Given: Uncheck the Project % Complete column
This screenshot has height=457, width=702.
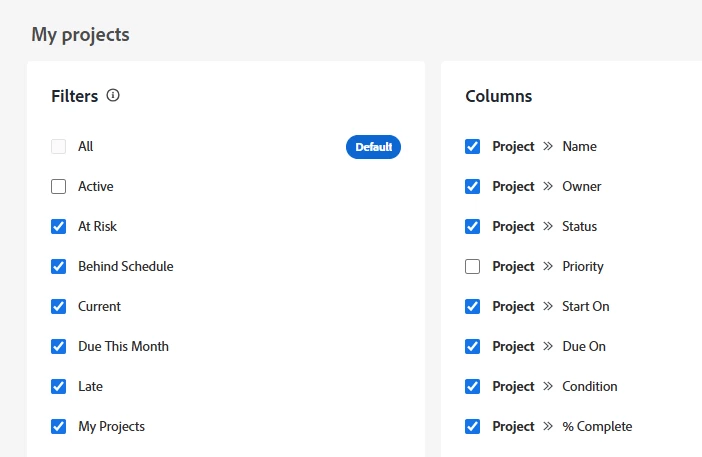Looking at the screenshot, I should (x=472, y=427).
